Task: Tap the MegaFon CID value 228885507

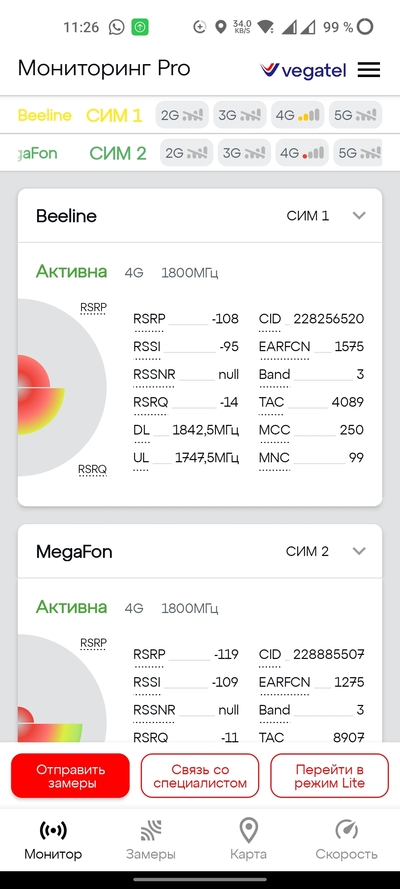Action: (x=329, y=654)
